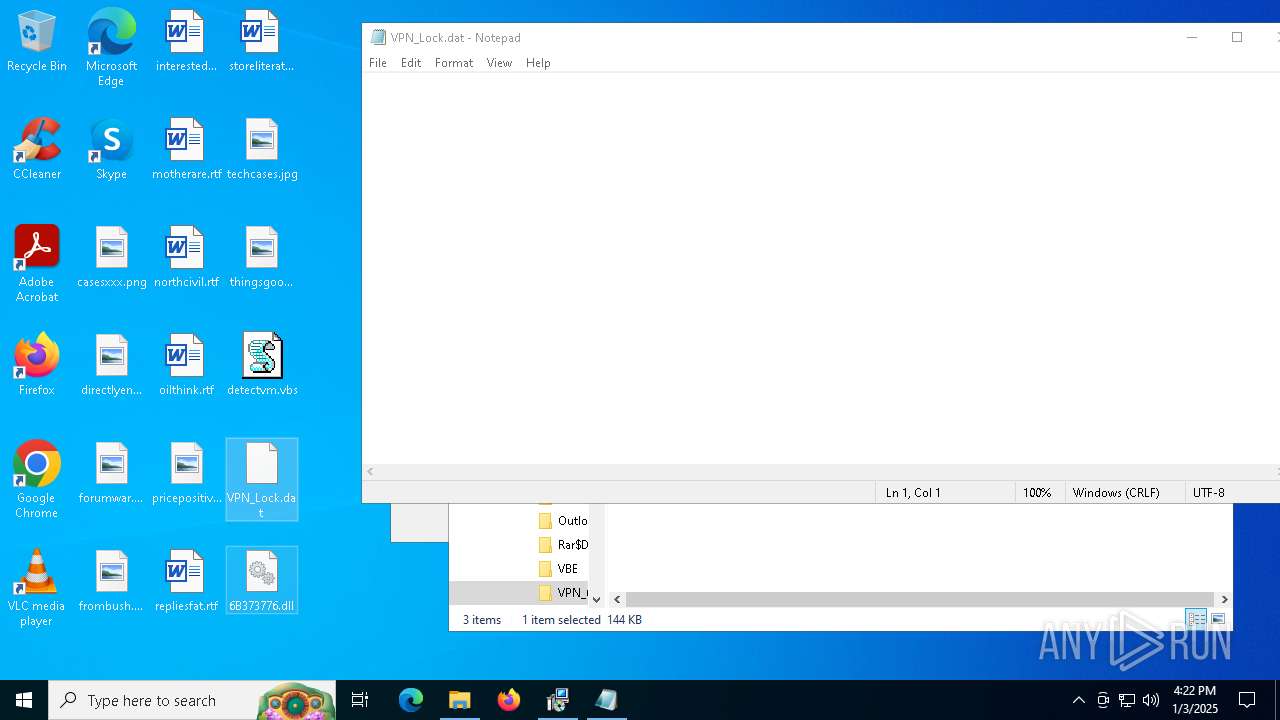The width and height of the screenshot is (1280, 720).
Task: Select thingsgoo... image file icon
Action: 262,258
